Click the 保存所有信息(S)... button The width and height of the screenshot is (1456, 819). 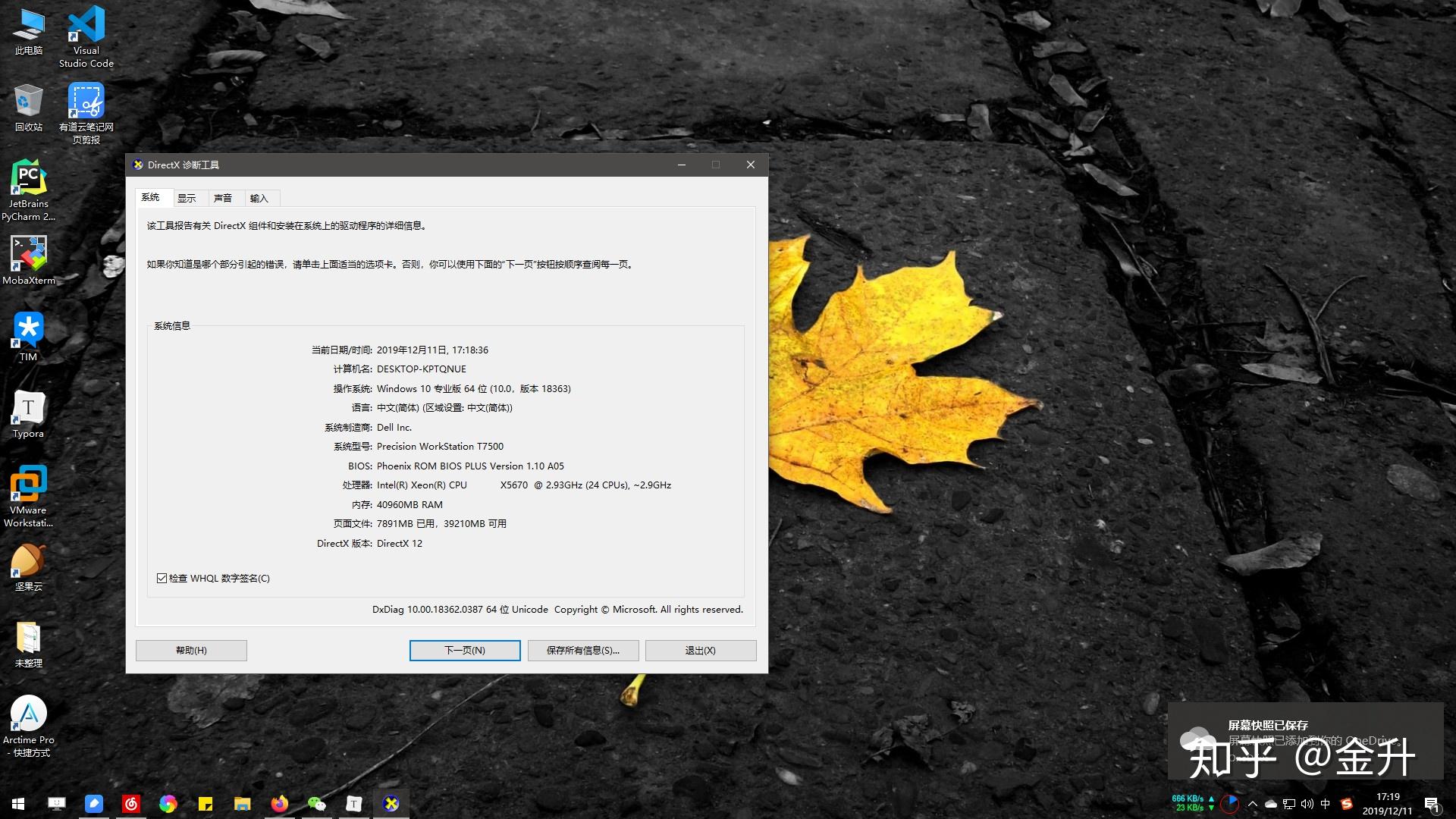[x=583, y=651]
